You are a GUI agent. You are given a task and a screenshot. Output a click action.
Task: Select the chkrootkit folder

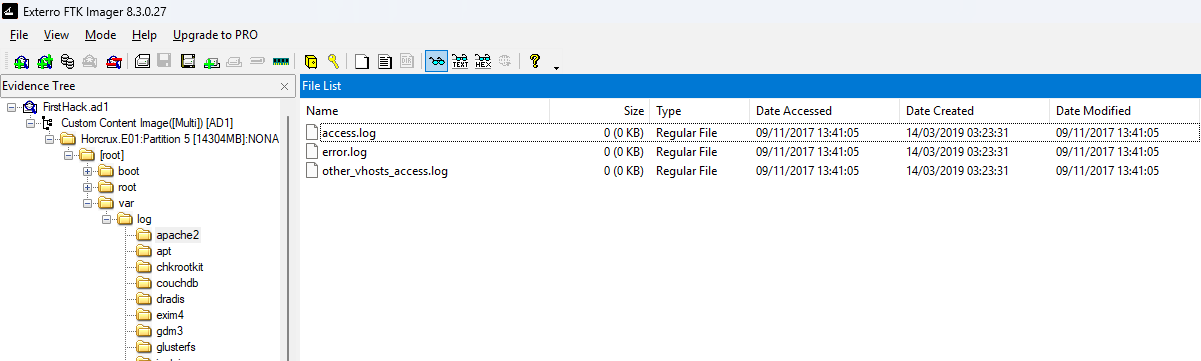click(180, 267)
